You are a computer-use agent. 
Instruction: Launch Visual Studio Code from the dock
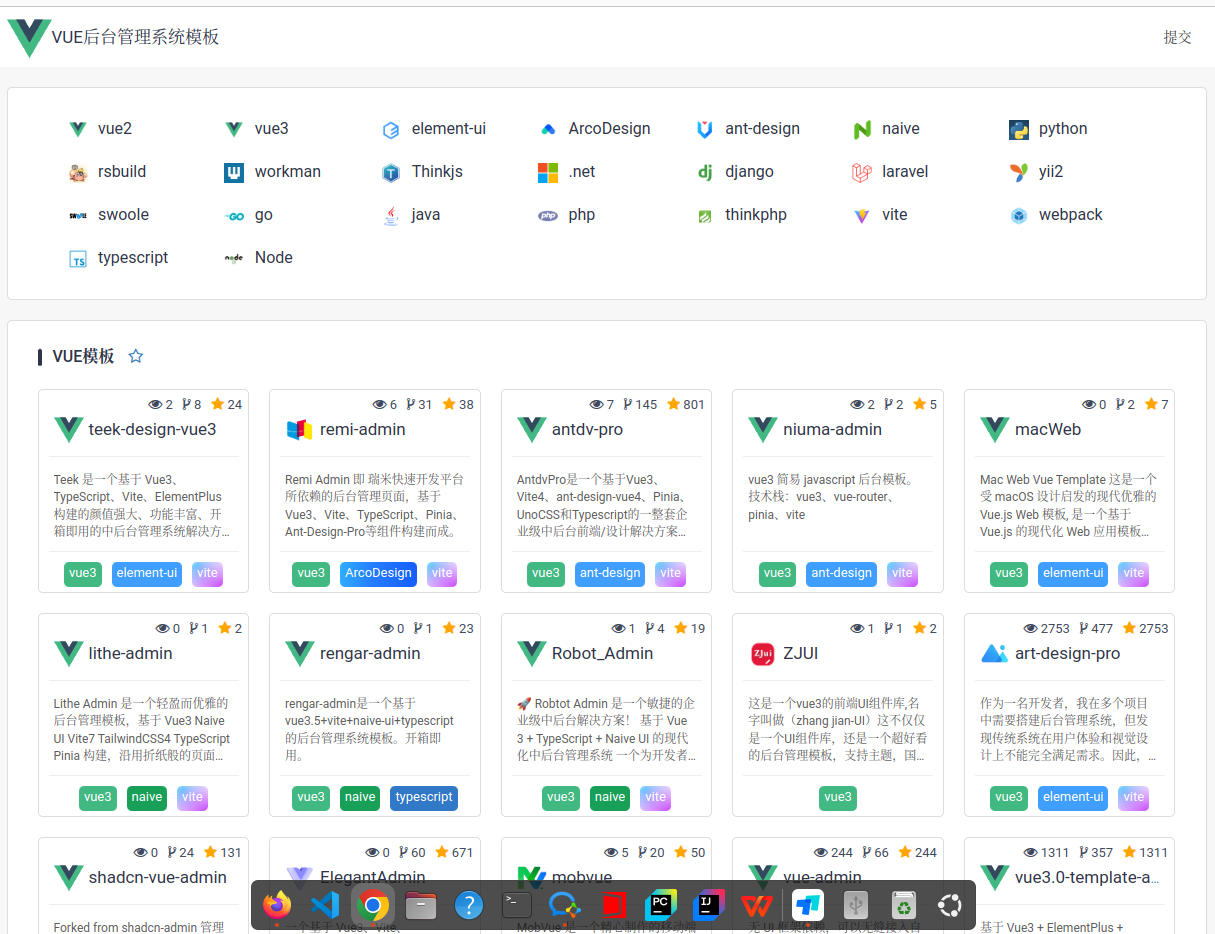coord(324,906)
